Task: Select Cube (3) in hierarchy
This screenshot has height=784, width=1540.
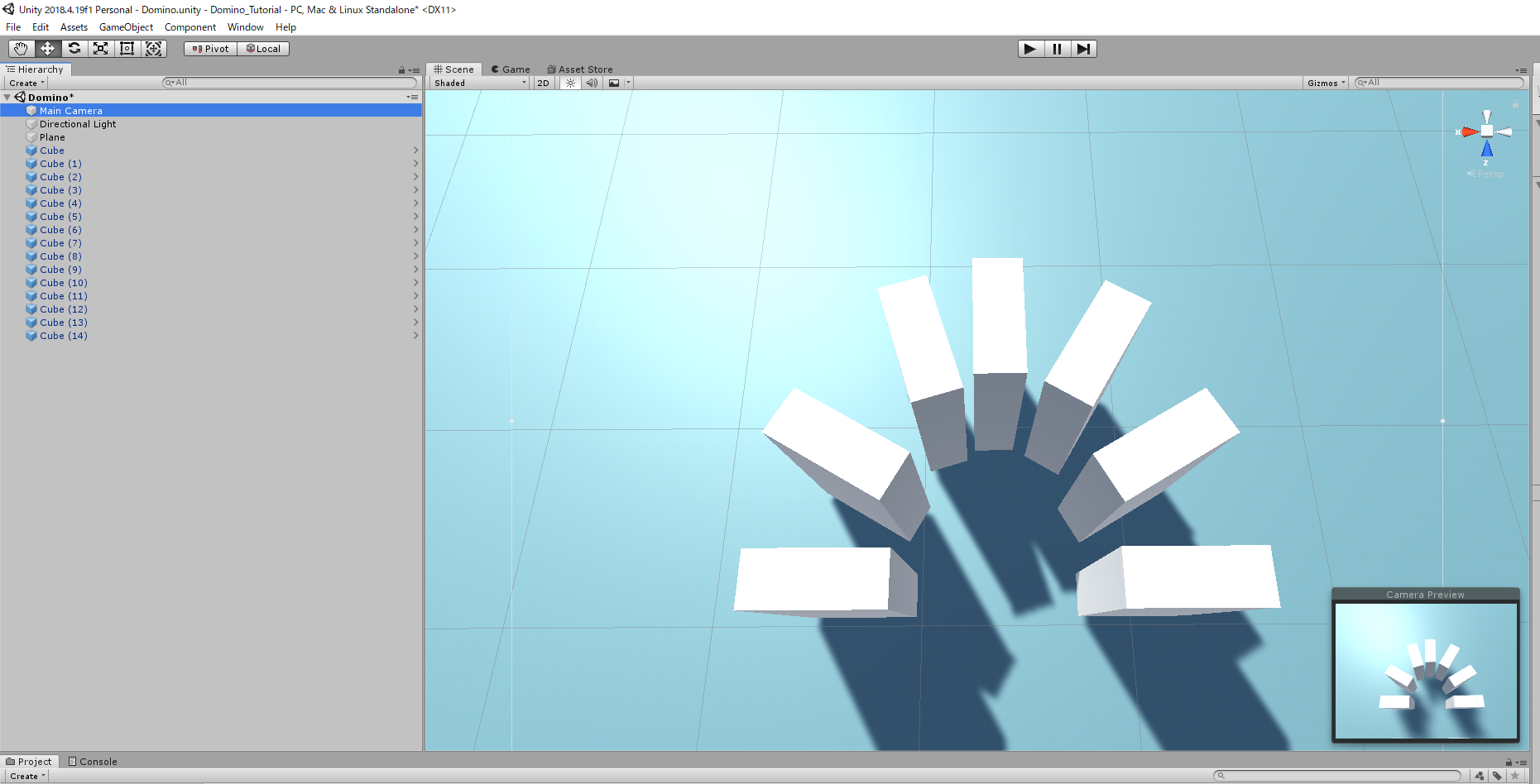Action: 211,190
